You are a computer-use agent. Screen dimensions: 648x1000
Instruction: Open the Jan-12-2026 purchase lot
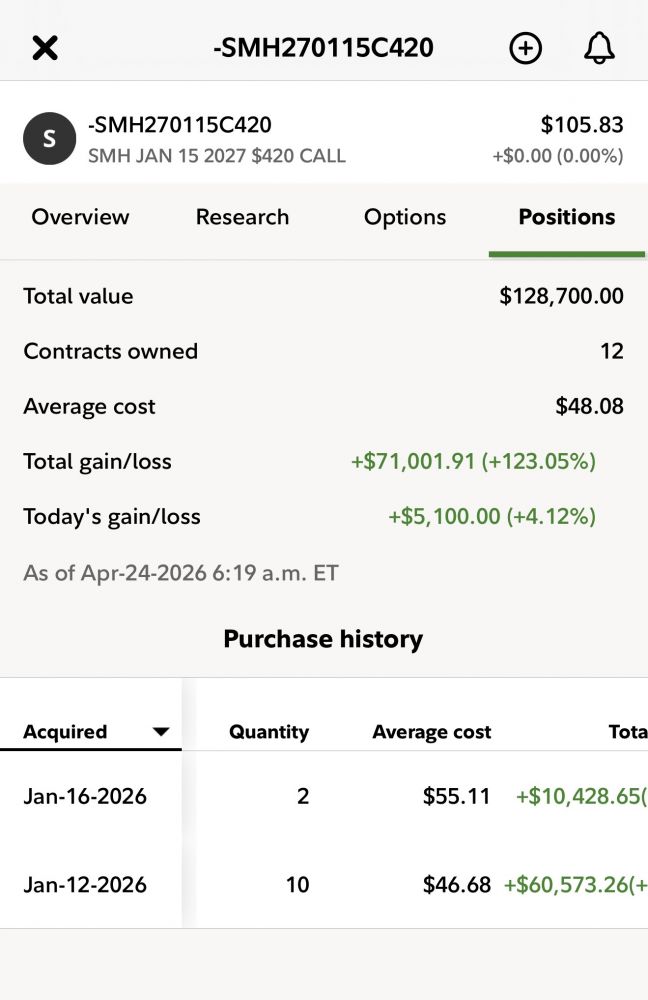click(x=85, y=884)
